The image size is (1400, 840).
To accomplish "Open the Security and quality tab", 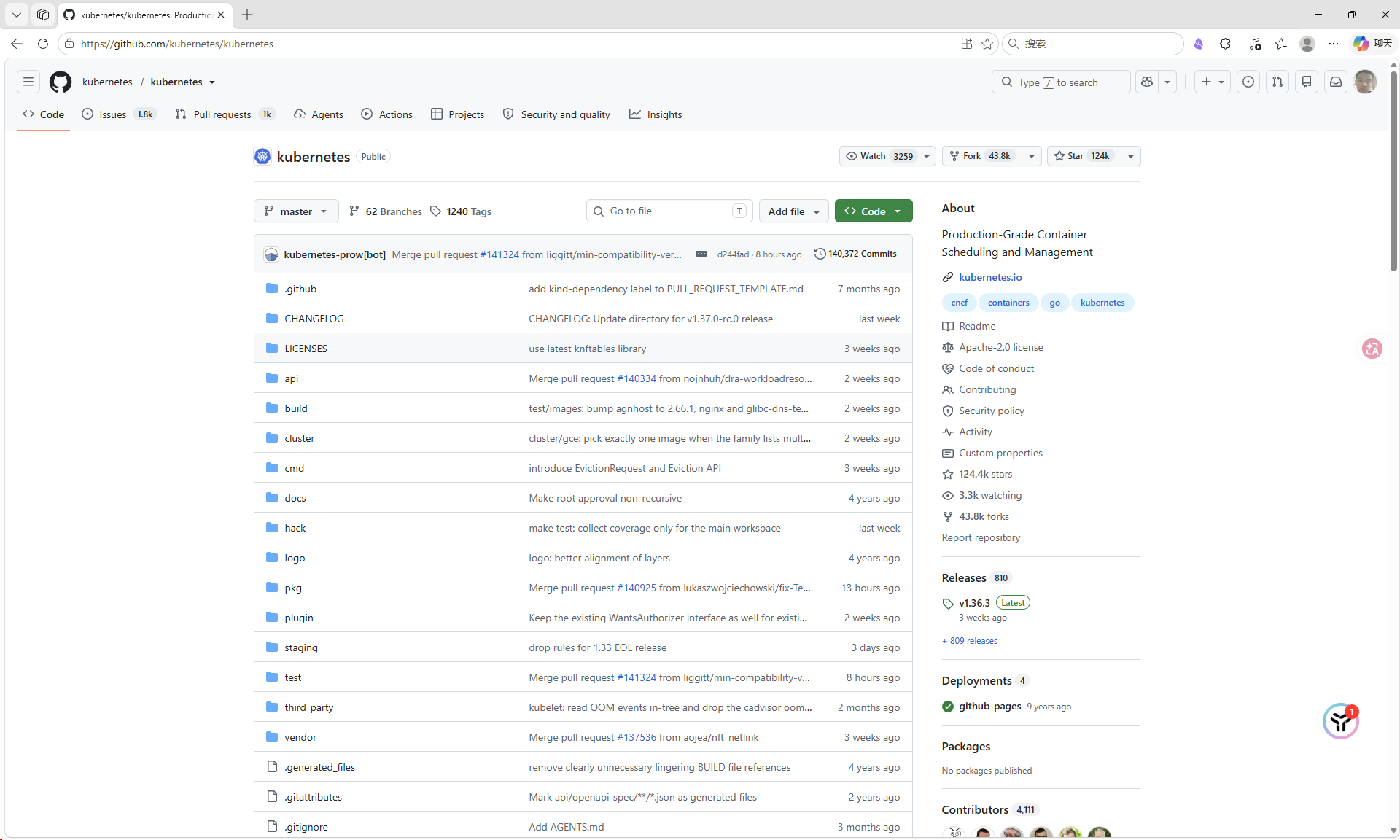I will pos(557,114).
